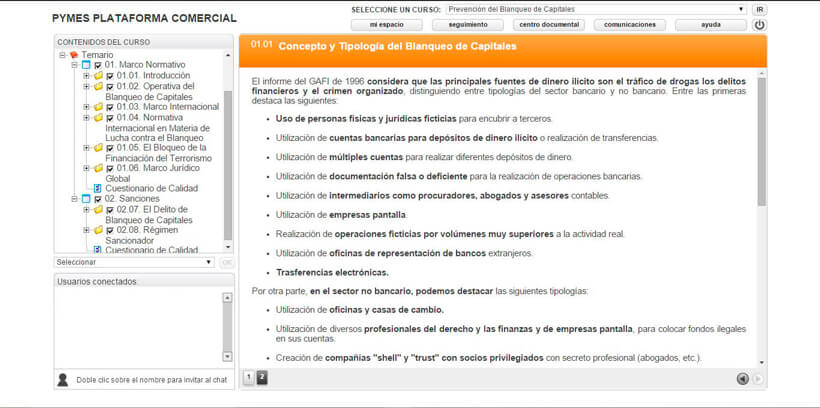Click folder icon of 01.06. Marco Jurídico

(x=98, y=168)
